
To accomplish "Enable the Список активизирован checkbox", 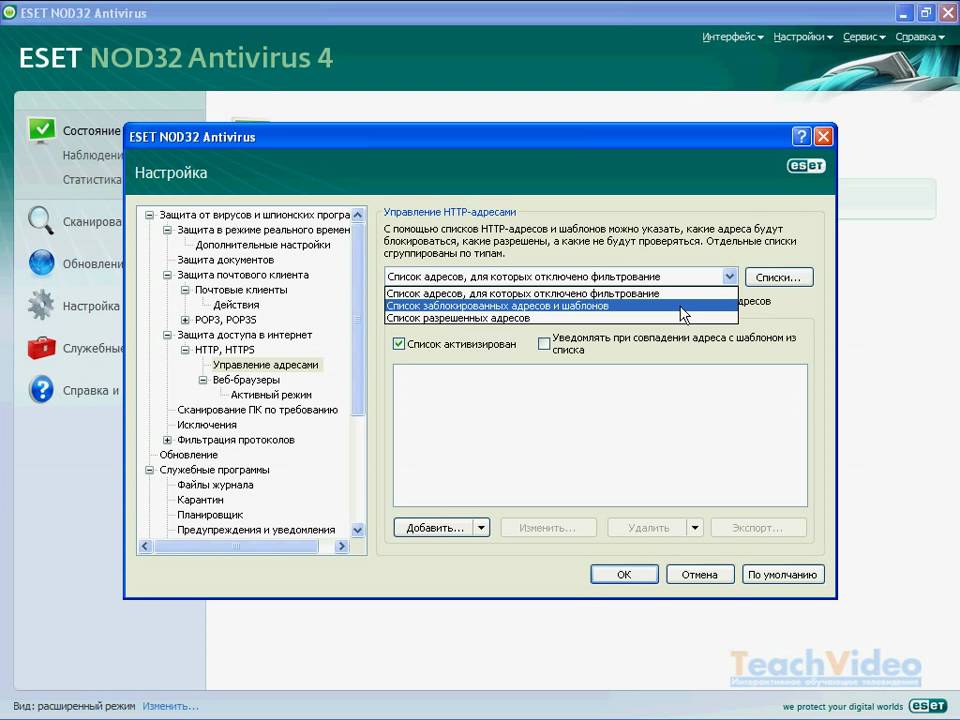I will coord(399,344).
